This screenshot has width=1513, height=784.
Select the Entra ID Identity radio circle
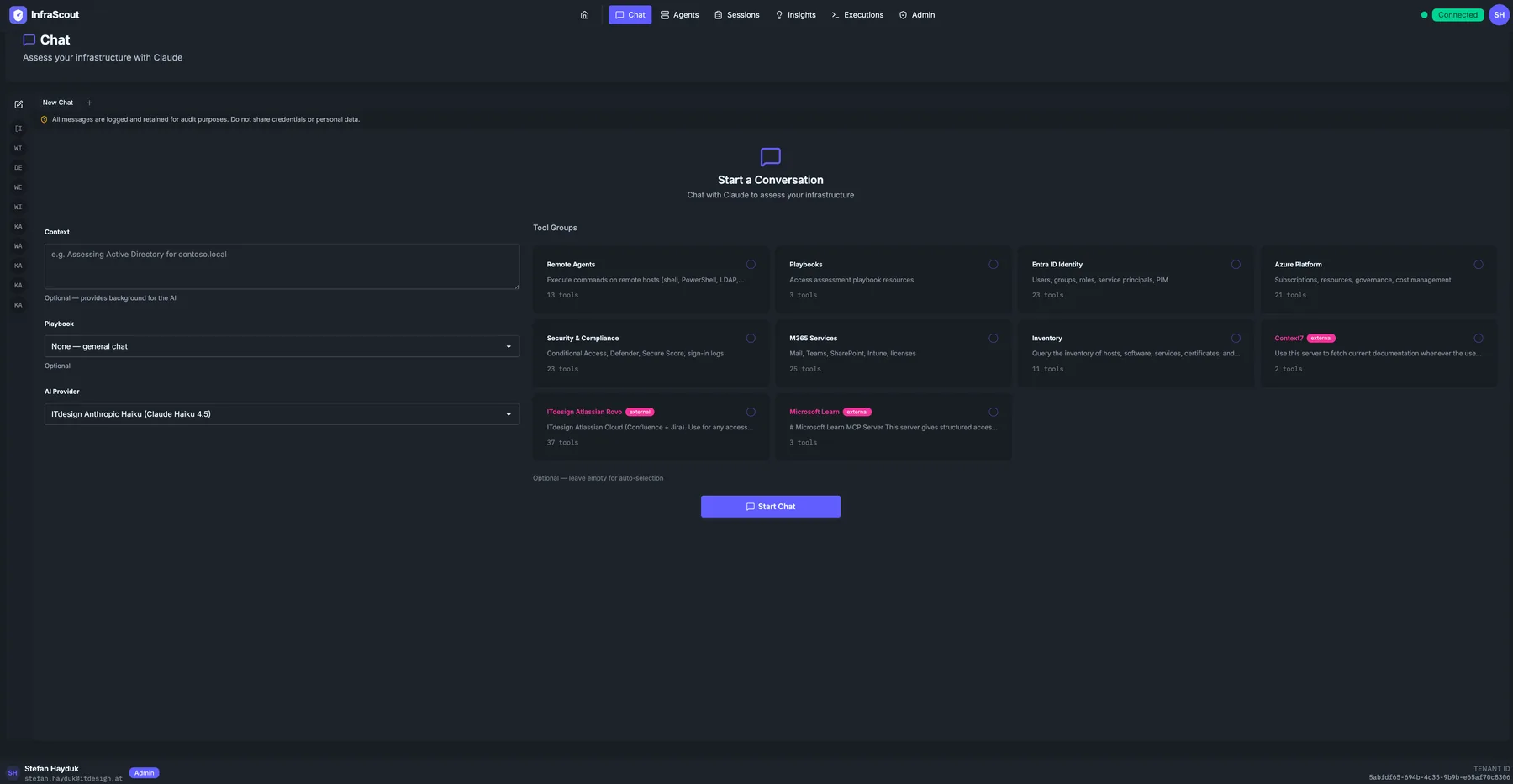pos(1236,265)
